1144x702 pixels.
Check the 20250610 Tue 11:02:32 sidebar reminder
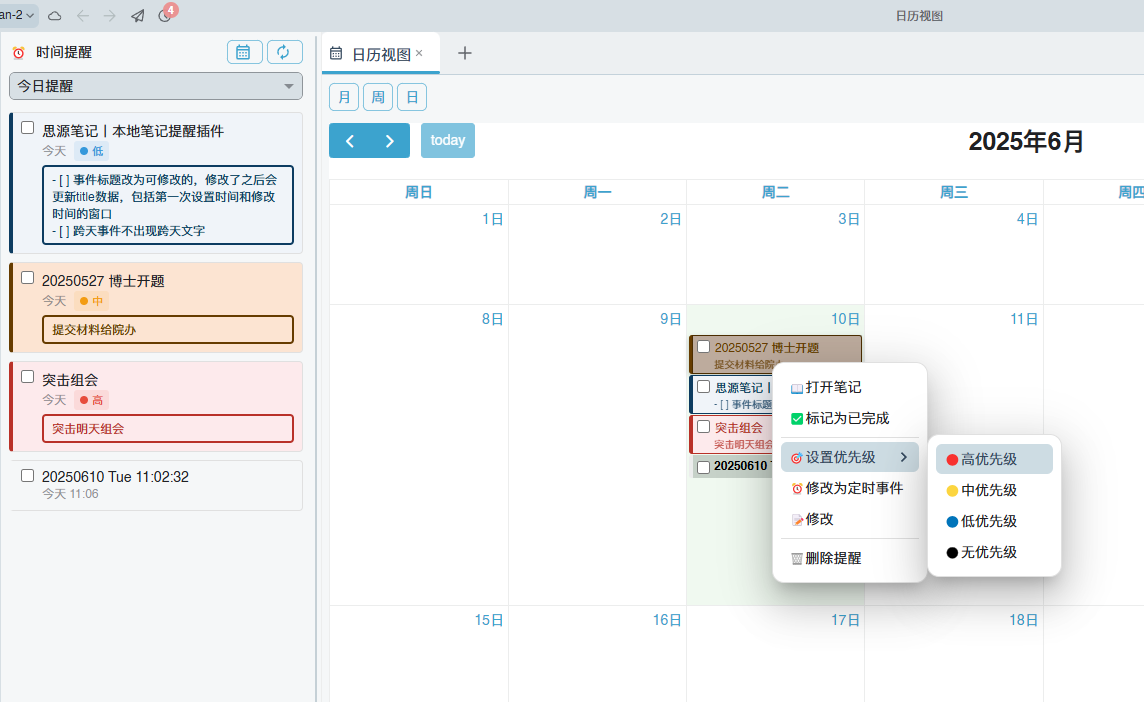(x=28, y=476)
